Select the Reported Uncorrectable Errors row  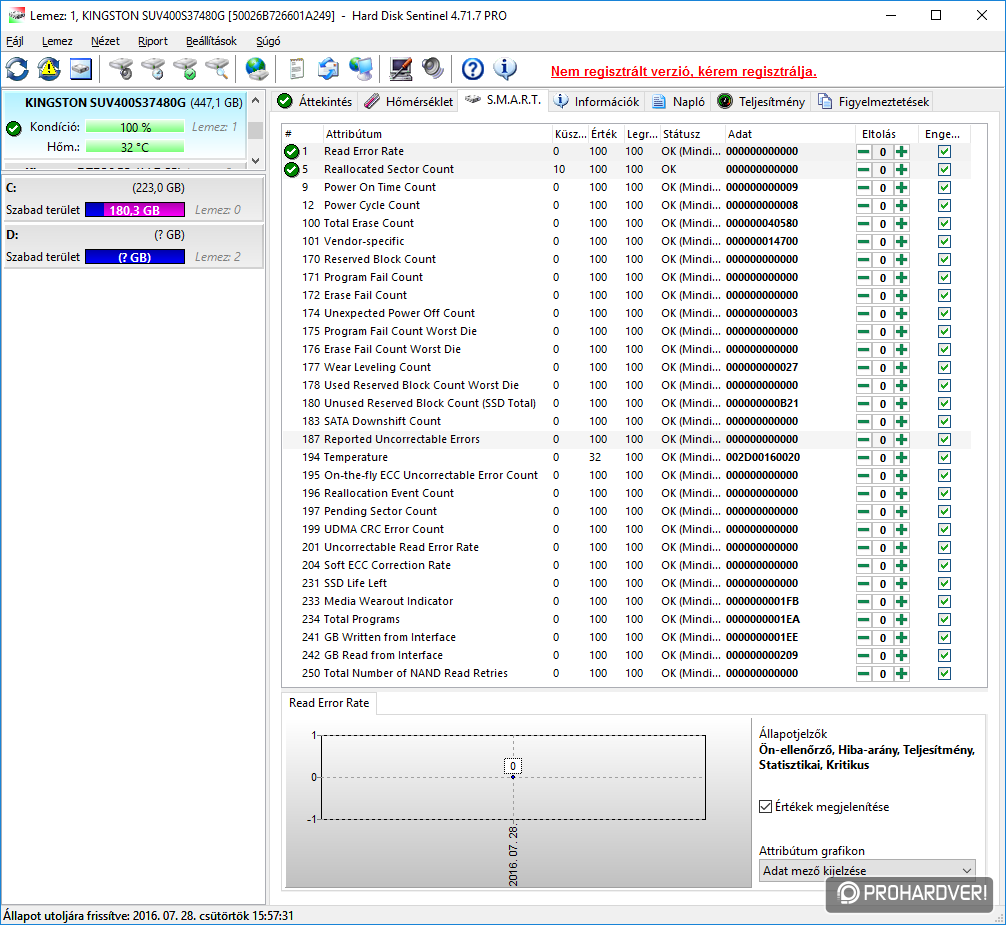click(x=626, y=439)
